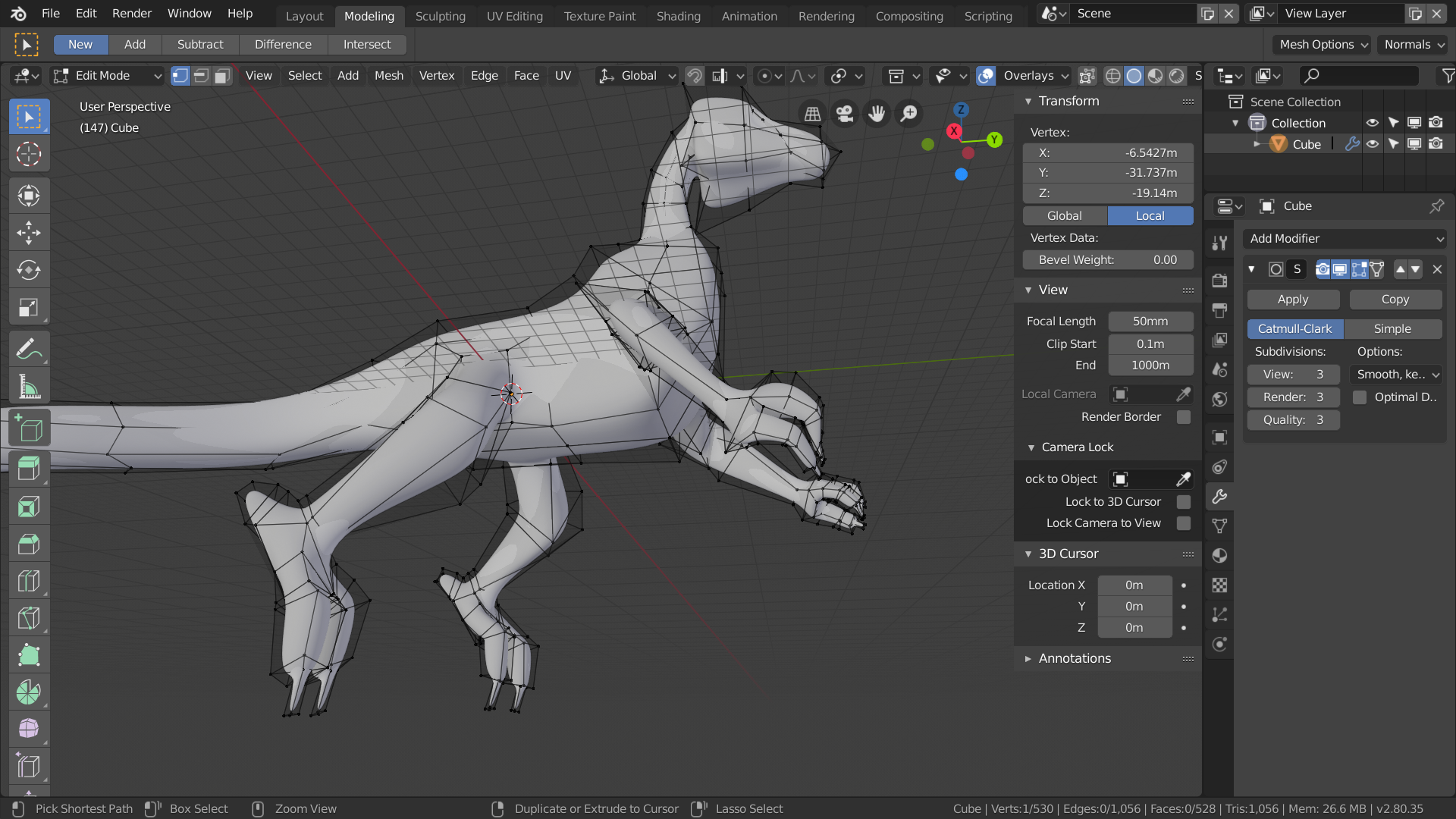Viewport: 1456px width, 819px height.
Task: Toggle X-ray display in header
Action: click(1087, 76)
